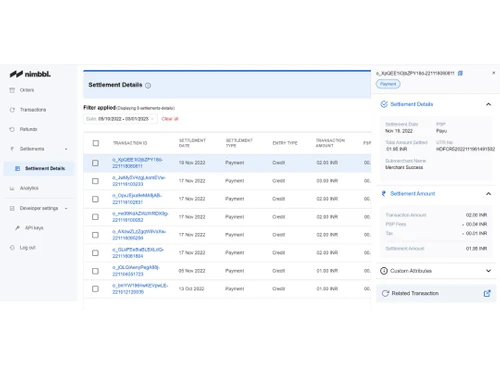Click the Entry Type column header

point(285,143)
